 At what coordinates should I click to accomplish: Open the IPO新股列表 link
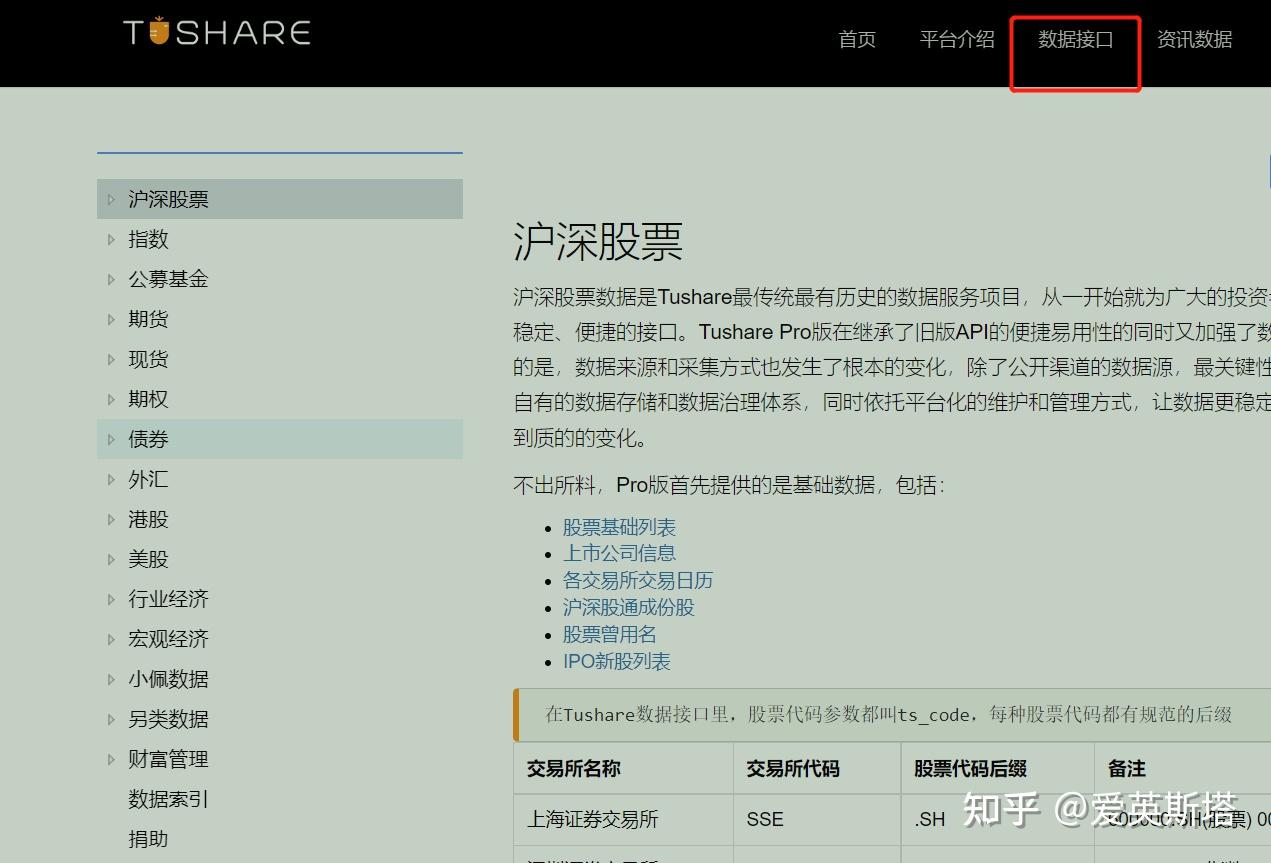tap(616, 661)
